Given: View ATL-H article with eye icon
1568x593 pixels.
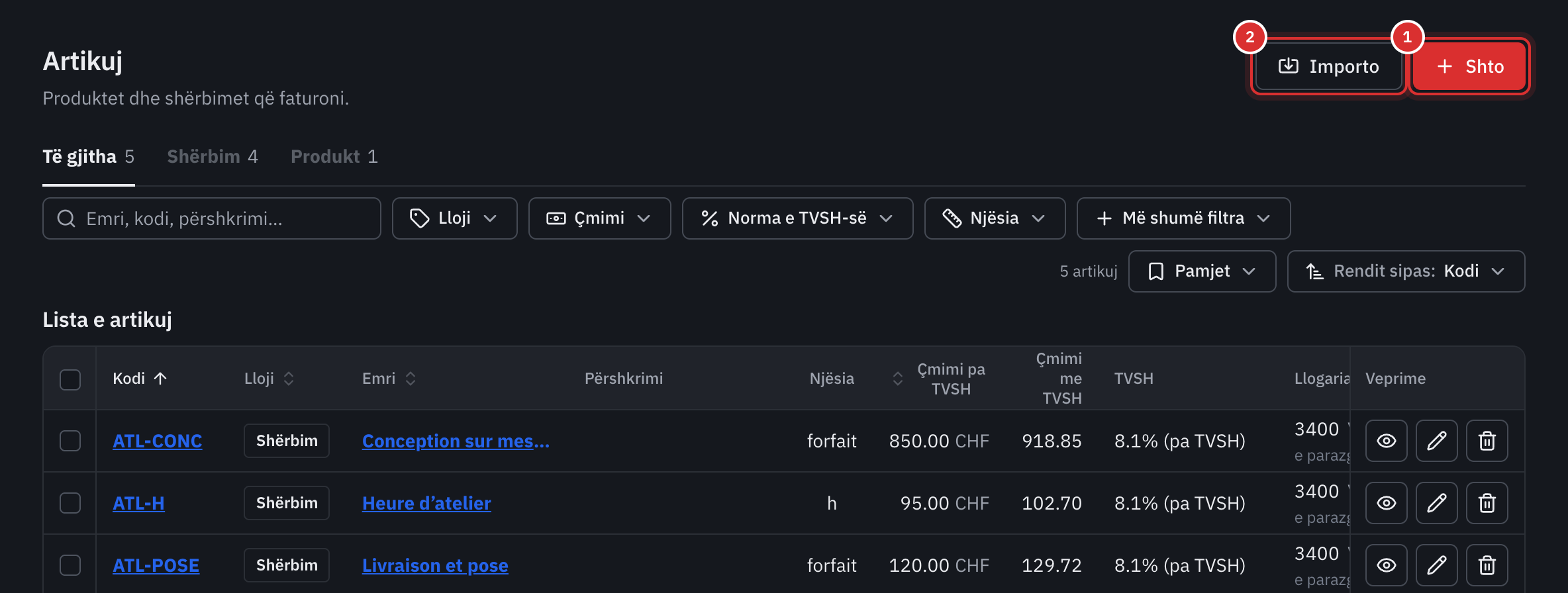Looking at the screenshot, I should [1387, 503].
